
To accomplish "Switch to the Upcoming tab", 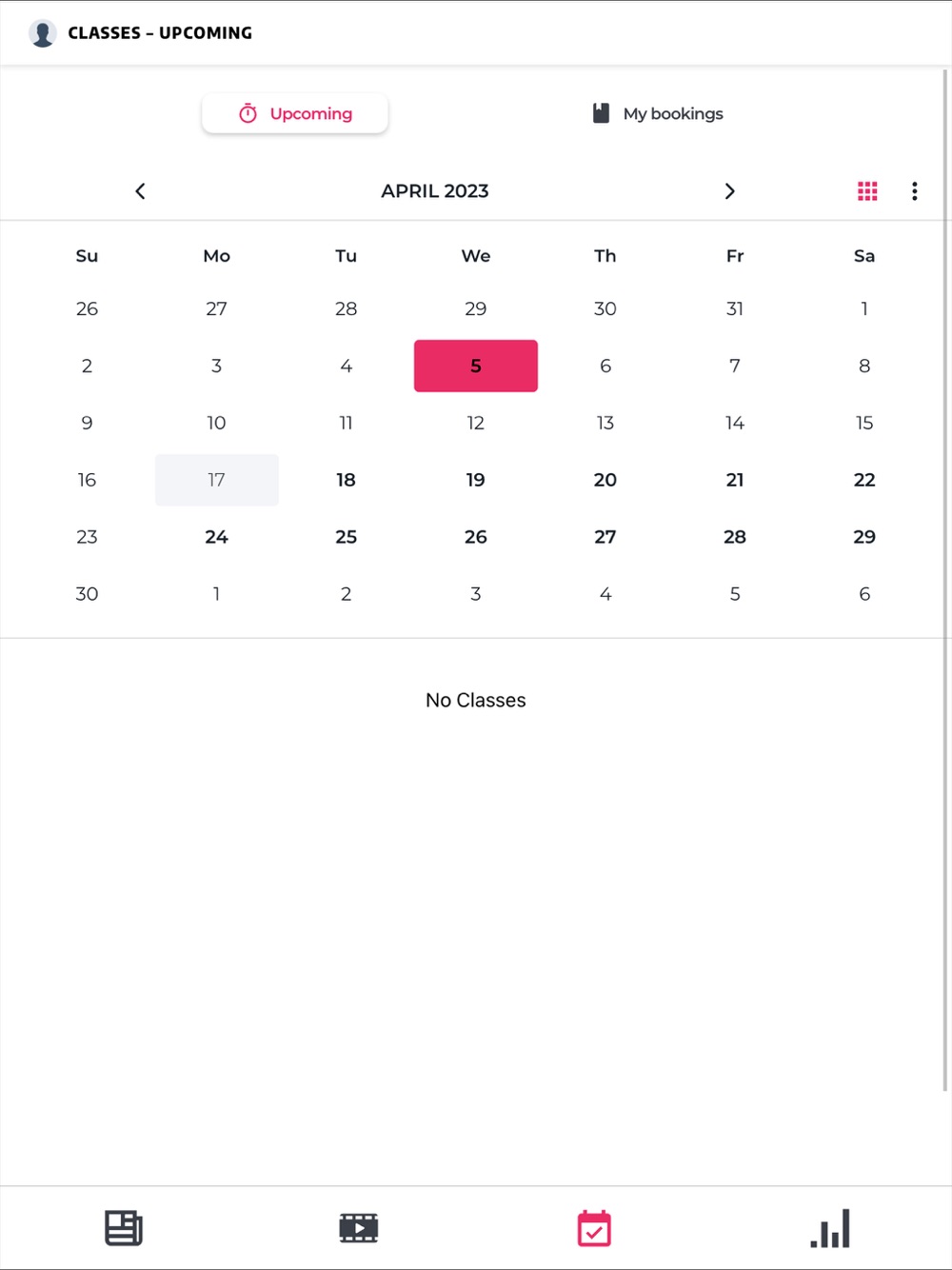I will tap(295, 113).
